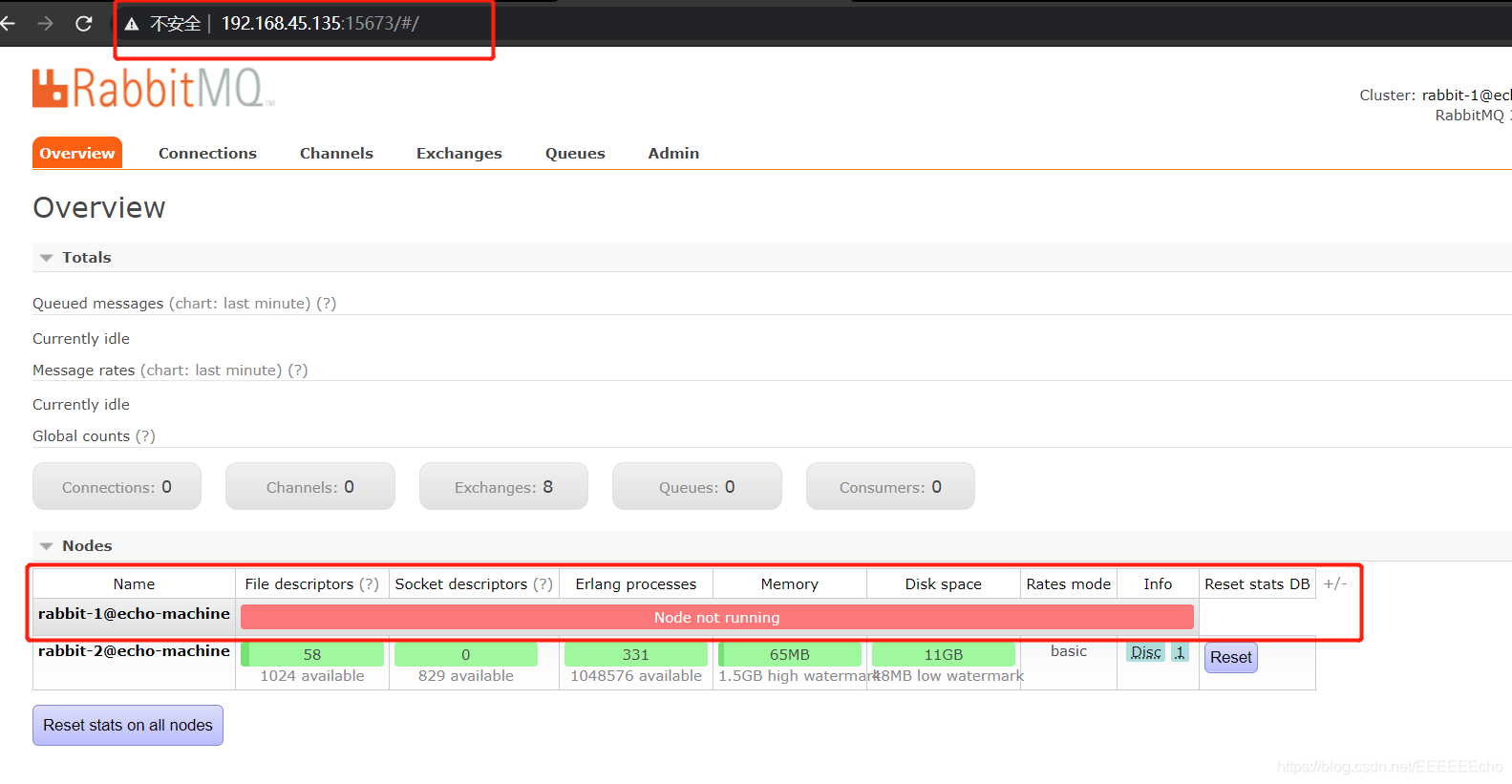Click the Overview page heading
The height and width of the screenshot is (784, 1512).
tap(99, 207)
